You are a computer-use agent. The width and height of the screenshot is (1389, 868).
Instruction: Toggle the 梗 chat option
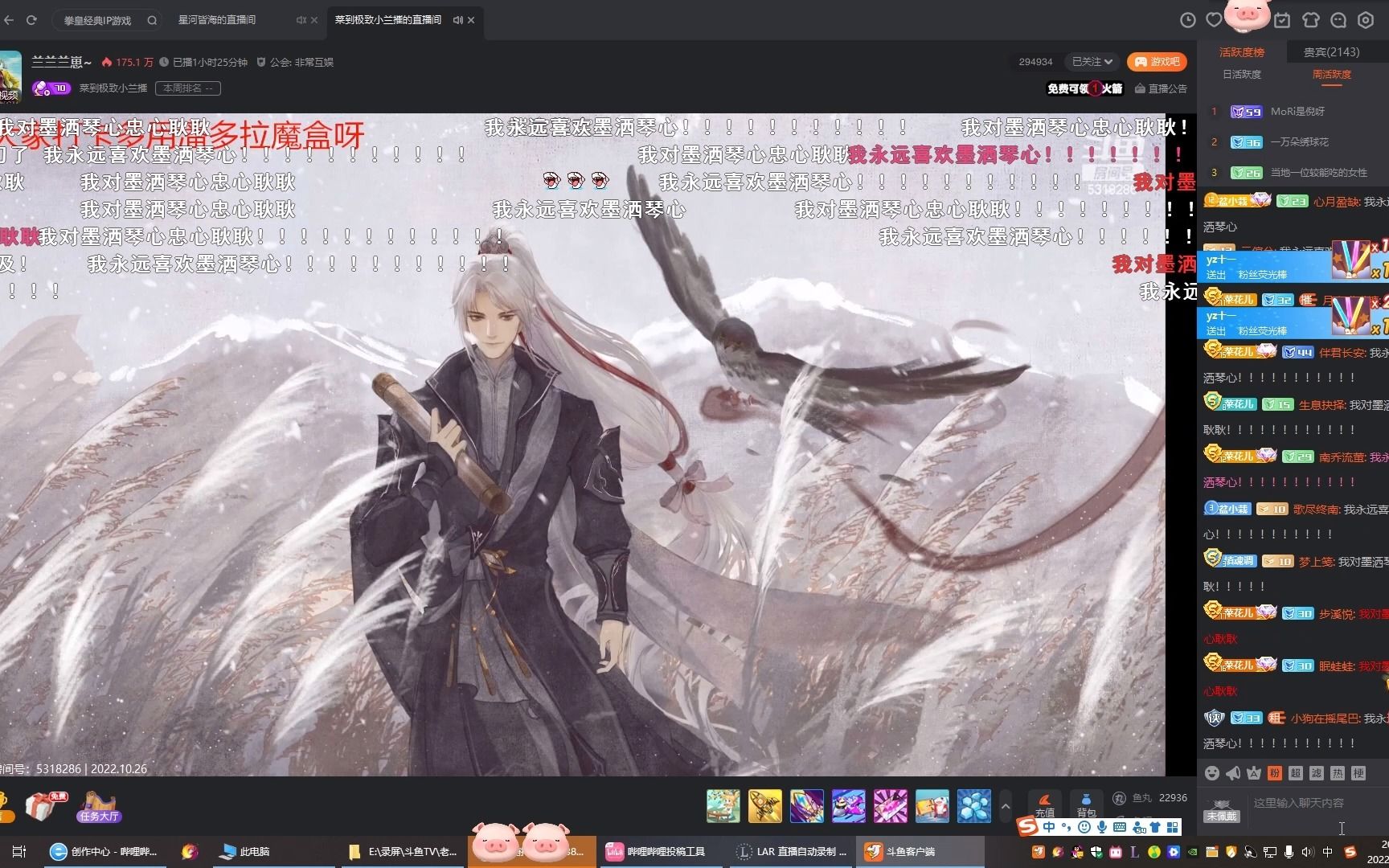(x=1358, y=773)
